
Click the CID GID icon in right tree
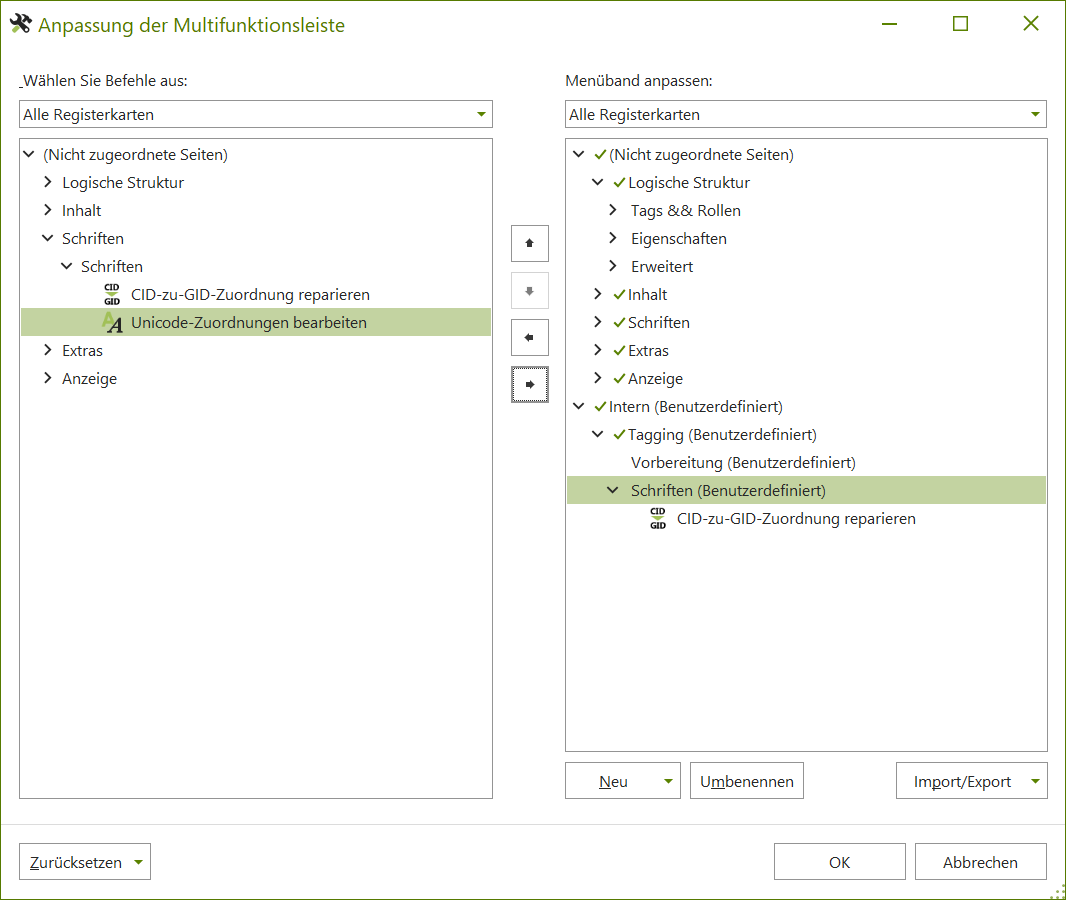(658, 519)
